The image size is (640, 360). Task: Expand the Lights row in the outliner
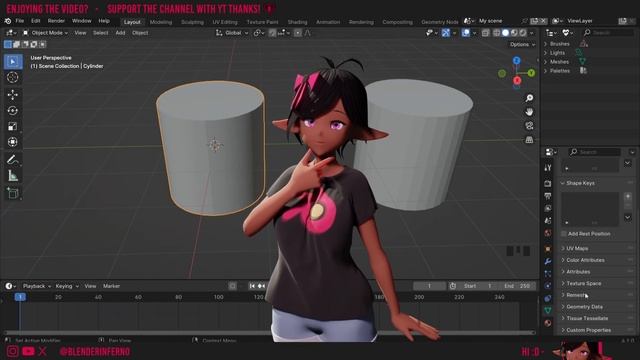tap(546, 53)
